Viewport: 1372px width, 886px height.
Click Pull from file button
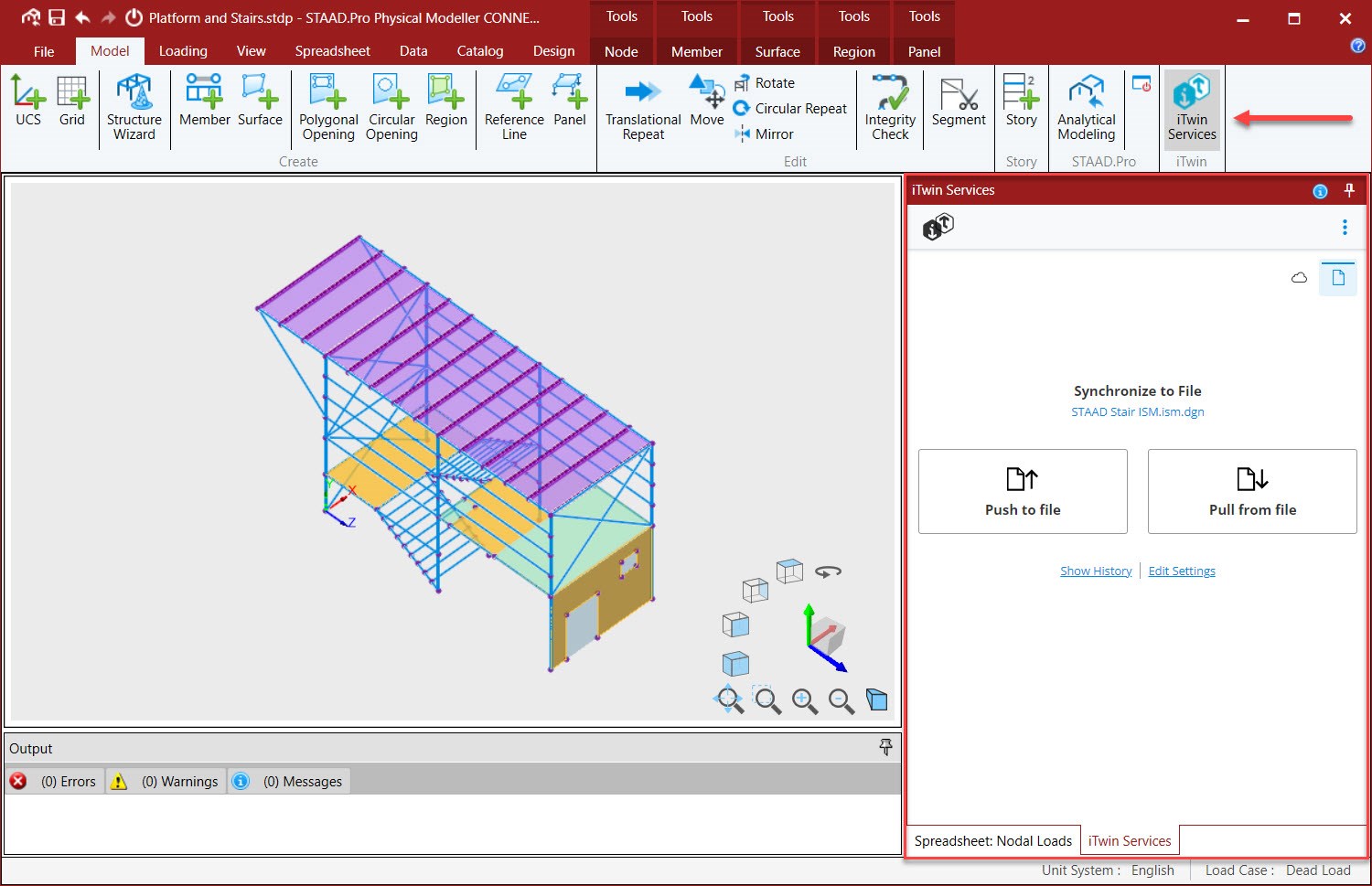[1252, 491]
